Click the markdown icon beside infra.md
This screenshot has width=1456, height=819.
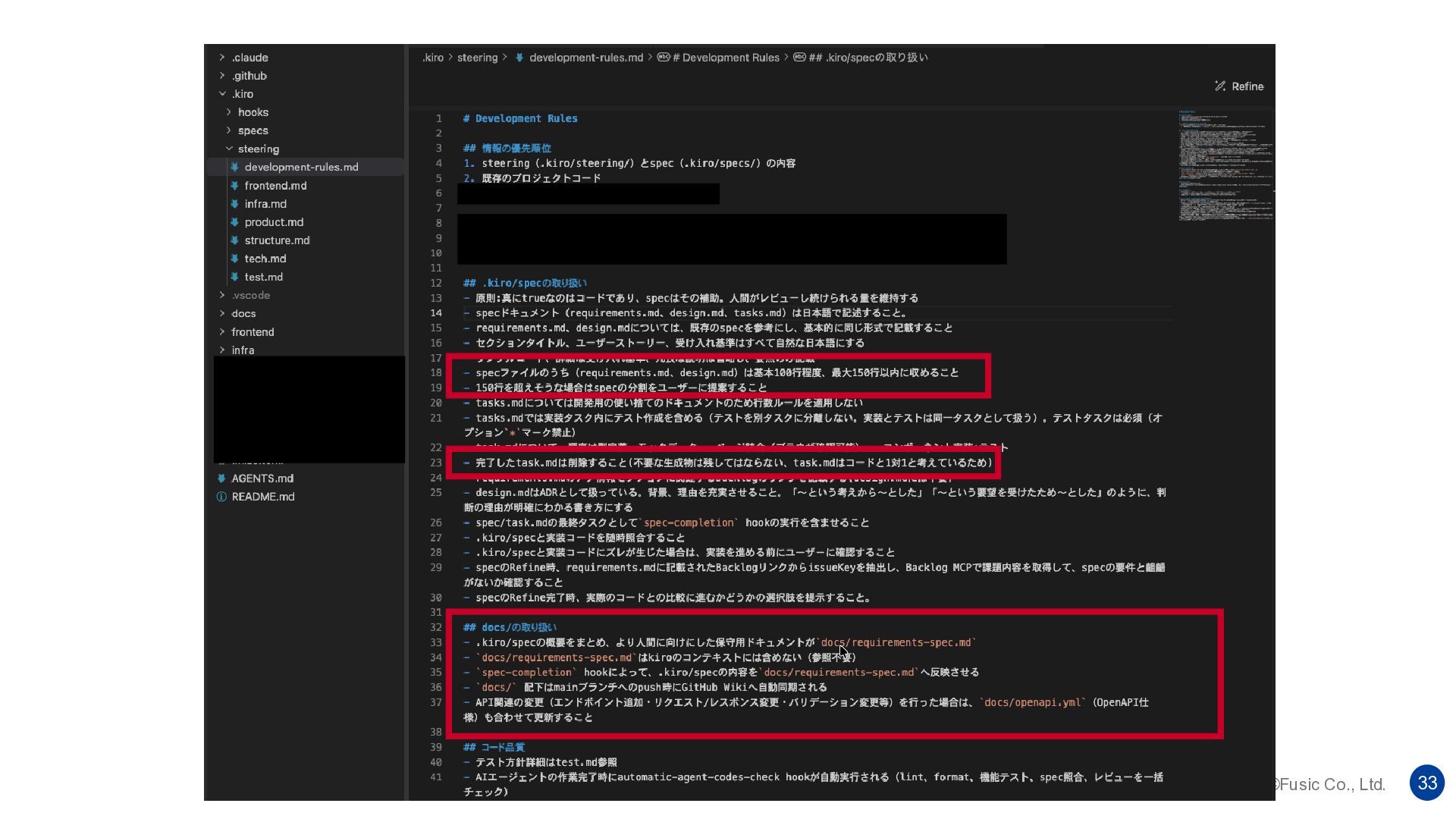(235, 204)
